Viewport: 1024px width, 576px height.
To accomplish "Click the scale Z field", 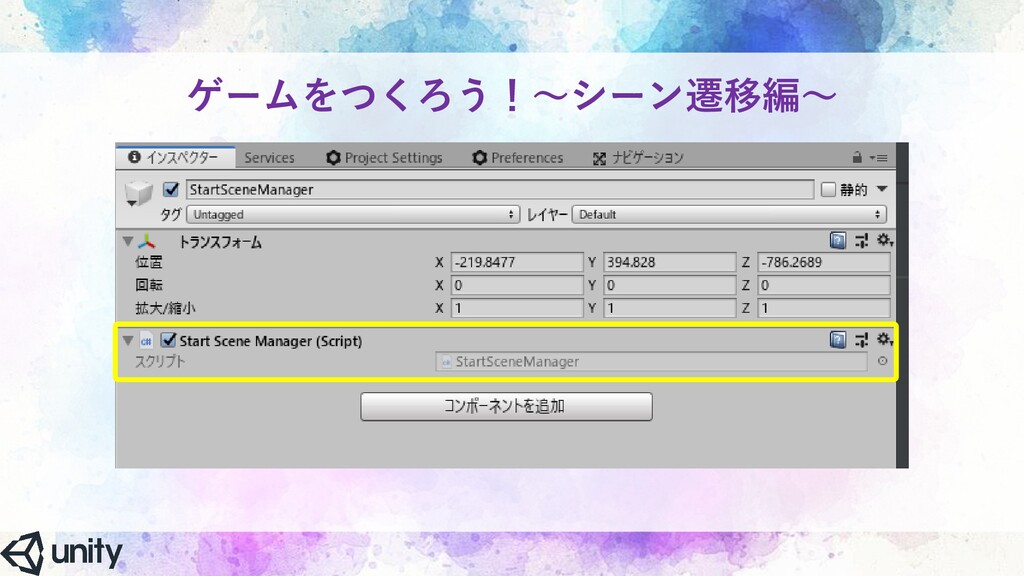I will point(824,308).
